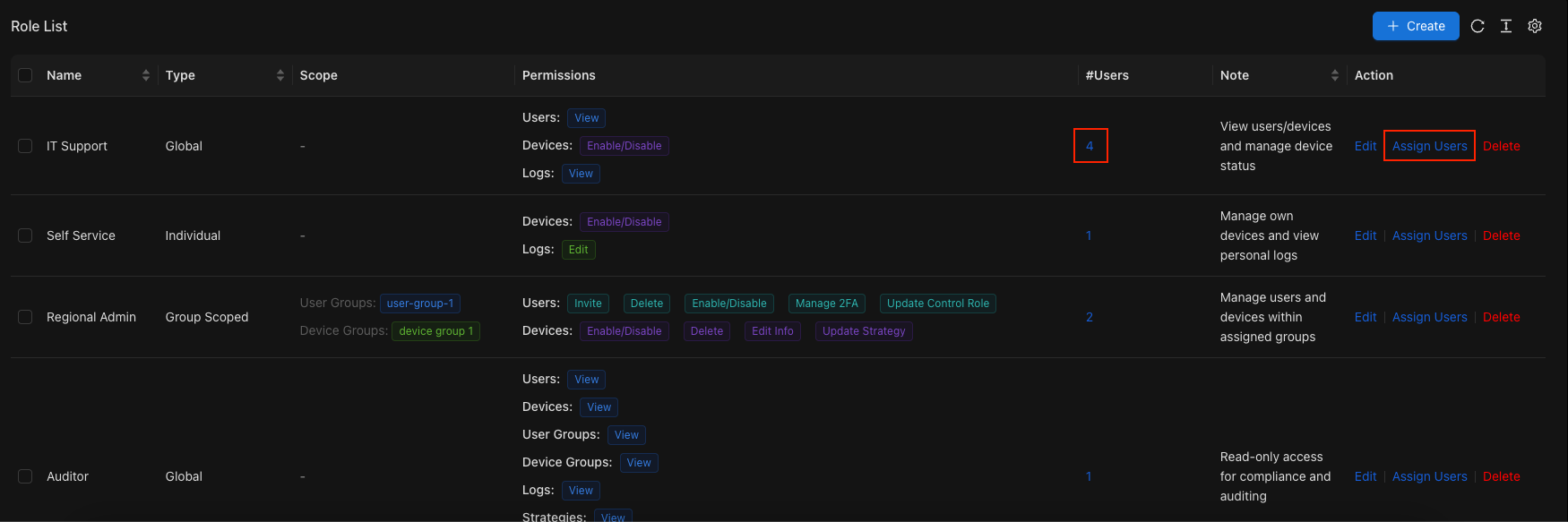Screen dimensions: 1568x522
Task: Select the Auditor role name
Action: 68,476
